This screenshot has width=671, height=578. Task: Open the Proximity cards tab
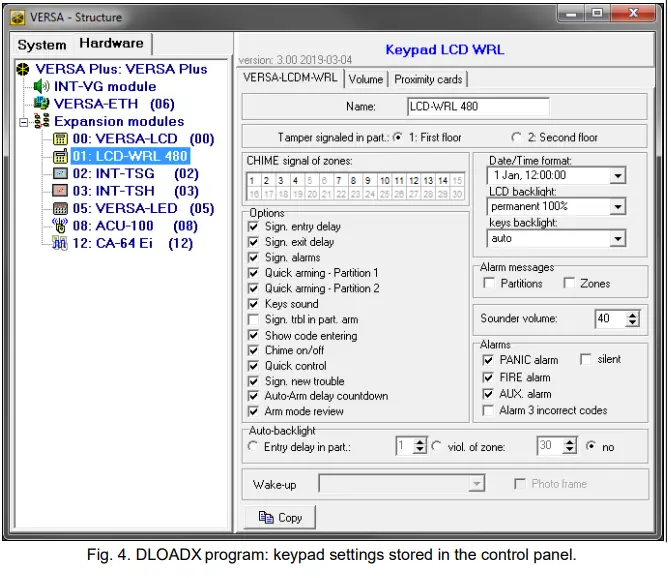pyautogui.click(x=428, y=79)
